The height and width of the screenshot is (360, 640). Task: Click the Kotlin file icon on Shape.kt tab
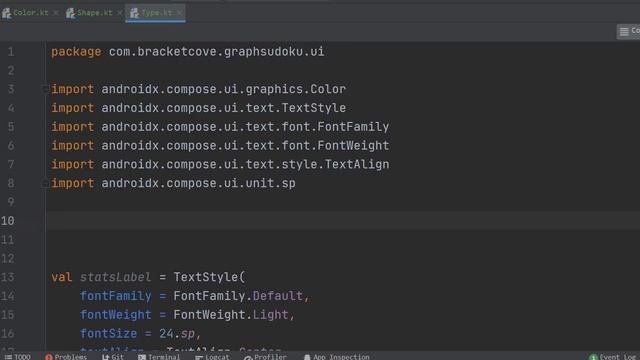point(71,13)
